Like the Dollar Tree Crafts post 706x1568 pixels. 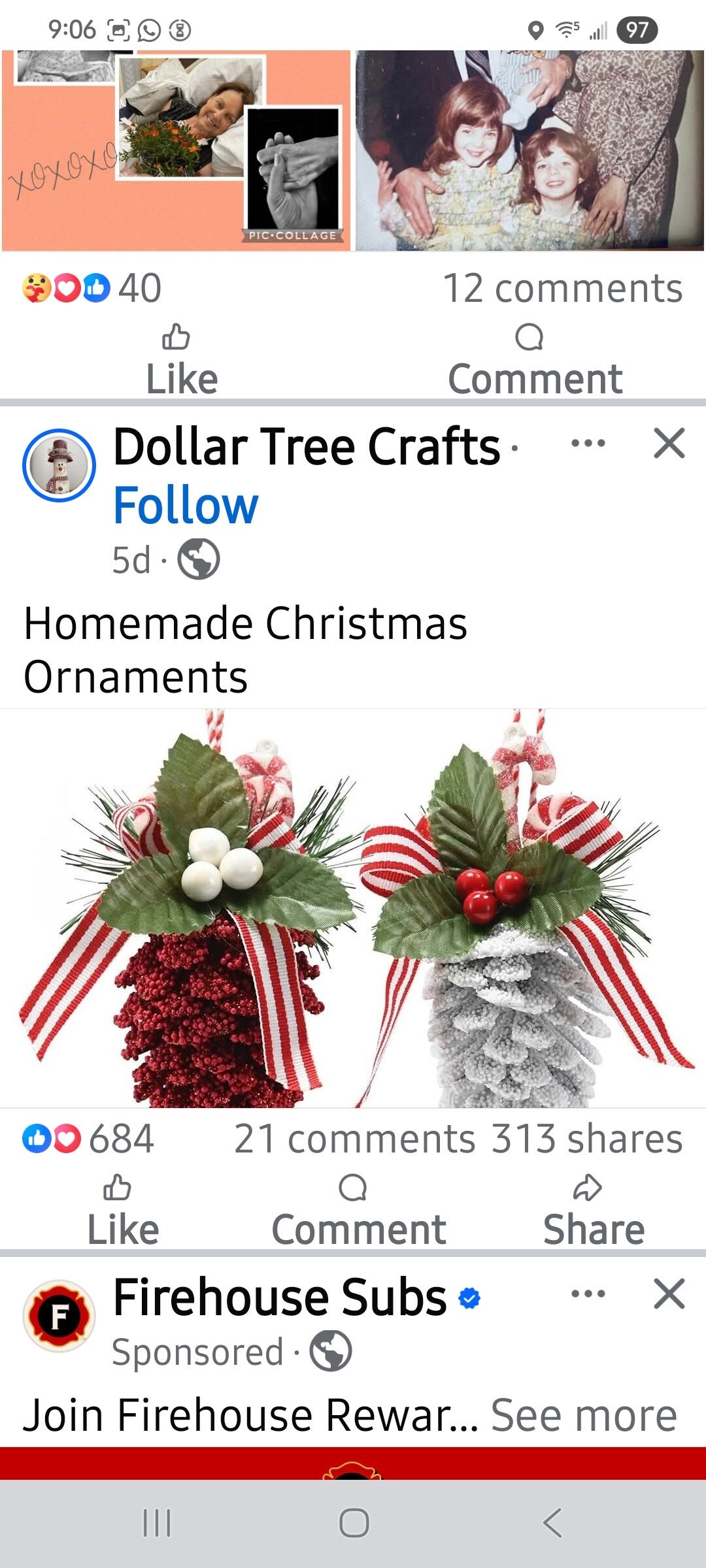(x=124, y=1211)
